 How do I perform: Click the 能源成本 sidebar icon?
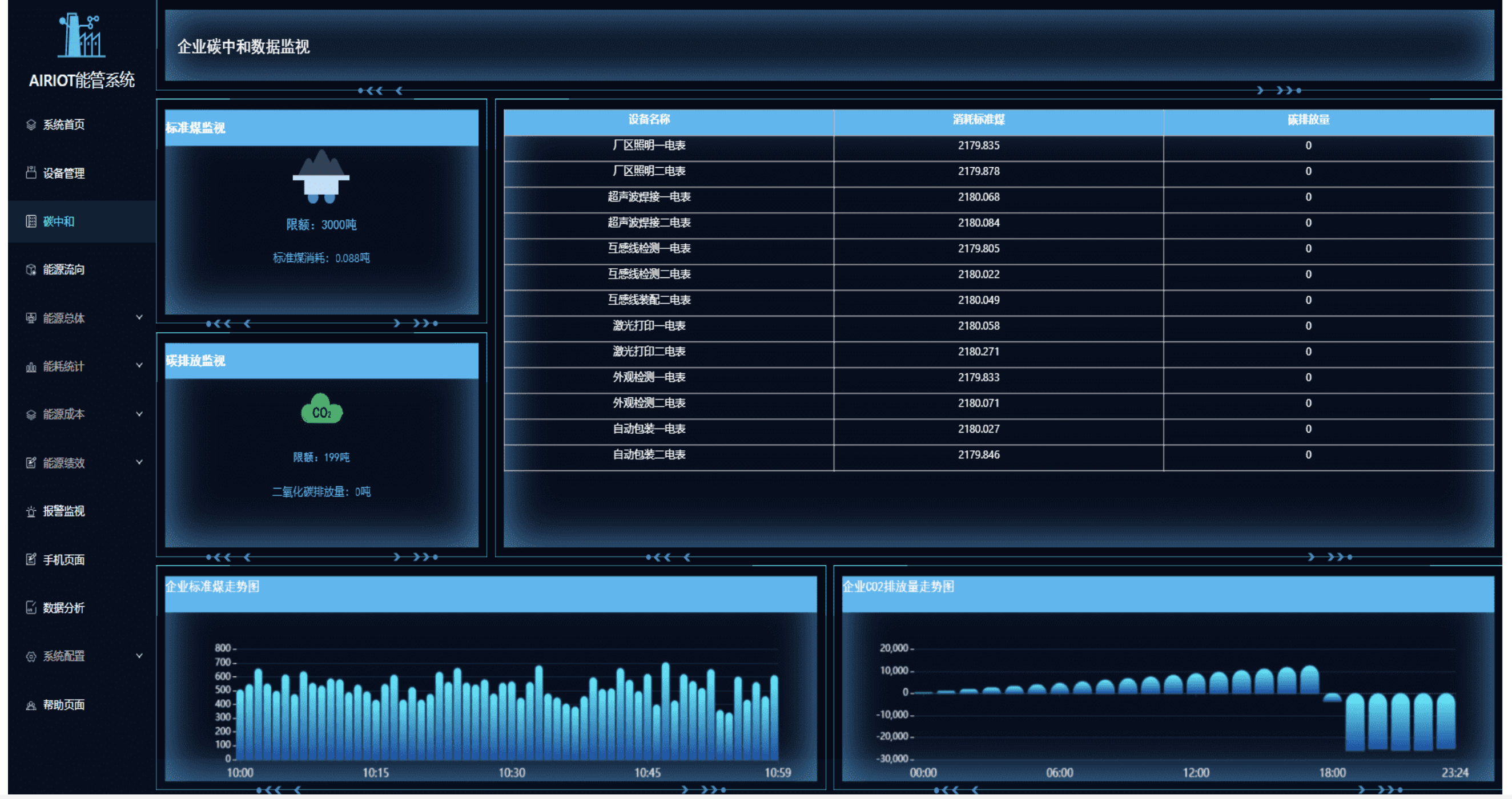click(31, 414)
